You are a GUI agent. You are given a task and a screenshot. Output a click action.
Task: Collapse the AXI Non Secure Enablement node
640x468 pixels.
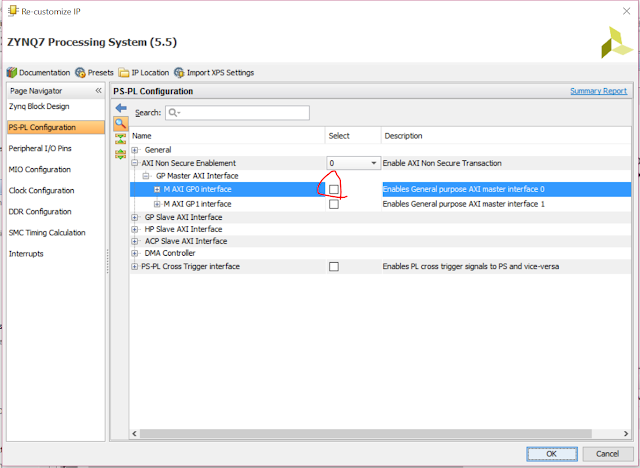(x=135, y=163)
